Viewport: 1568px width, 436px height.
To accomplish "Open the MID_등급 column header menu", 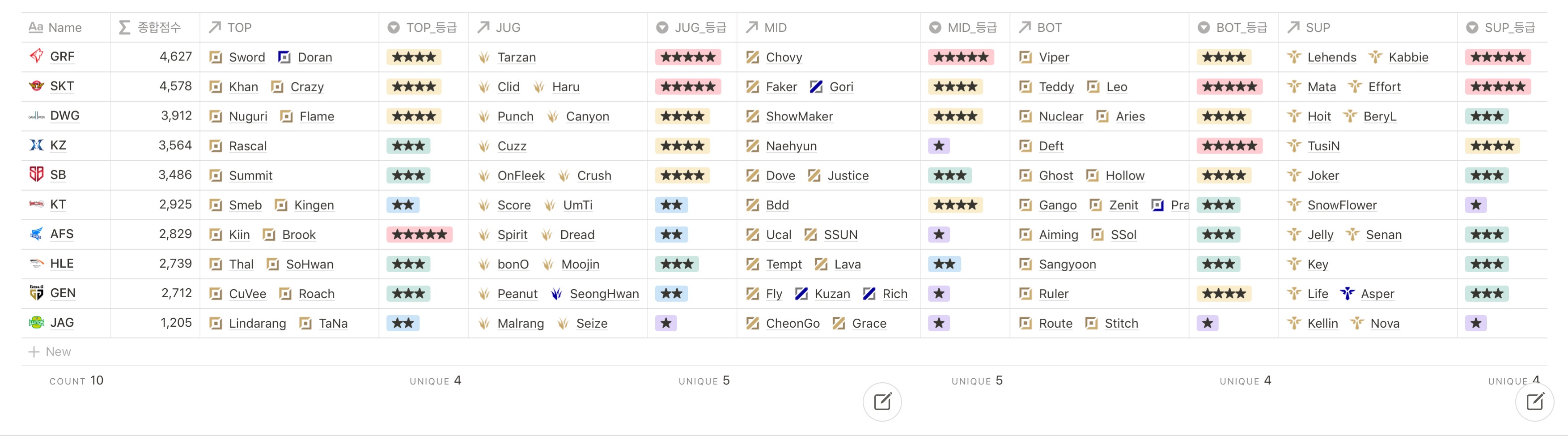I will (965, 27).
